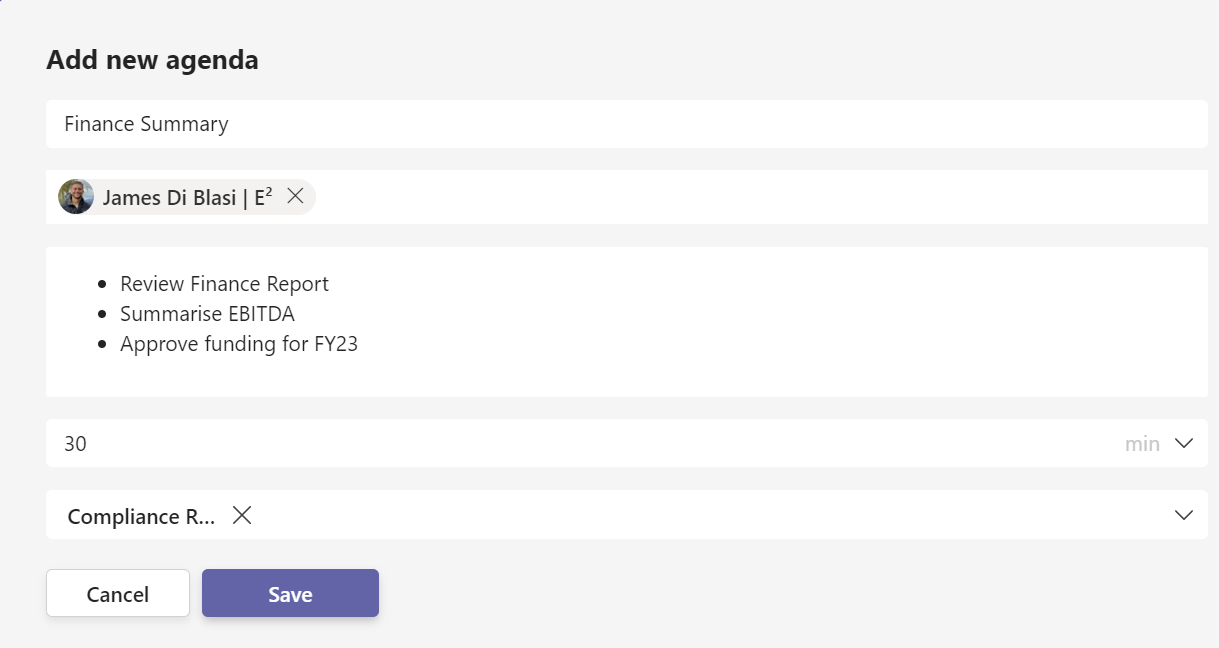Remove James Di Blasi from the agenda

pos(295,197)
